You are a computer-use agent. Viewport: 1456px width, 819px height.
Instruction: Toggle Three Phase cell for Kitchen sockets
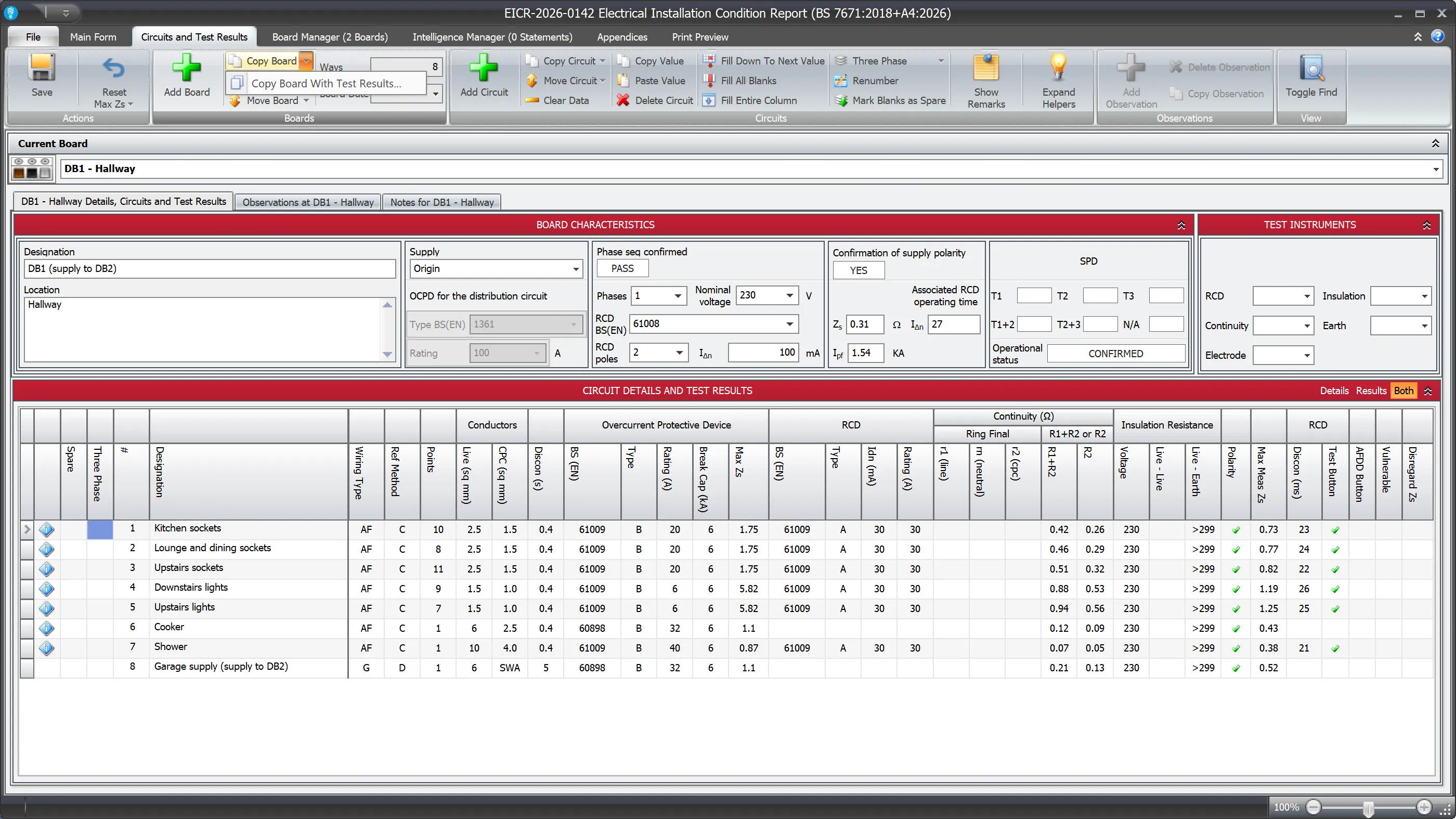pyautogui.click(x=100, y=529)
